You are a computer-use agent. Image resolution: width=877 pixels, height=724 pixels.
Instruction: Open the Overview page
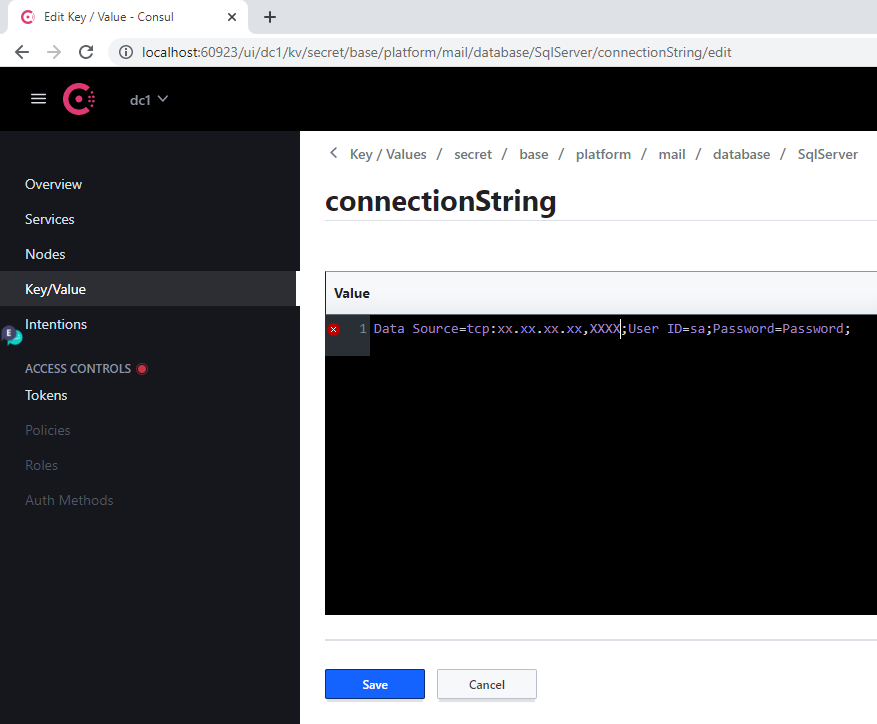(x=53, y=184)
